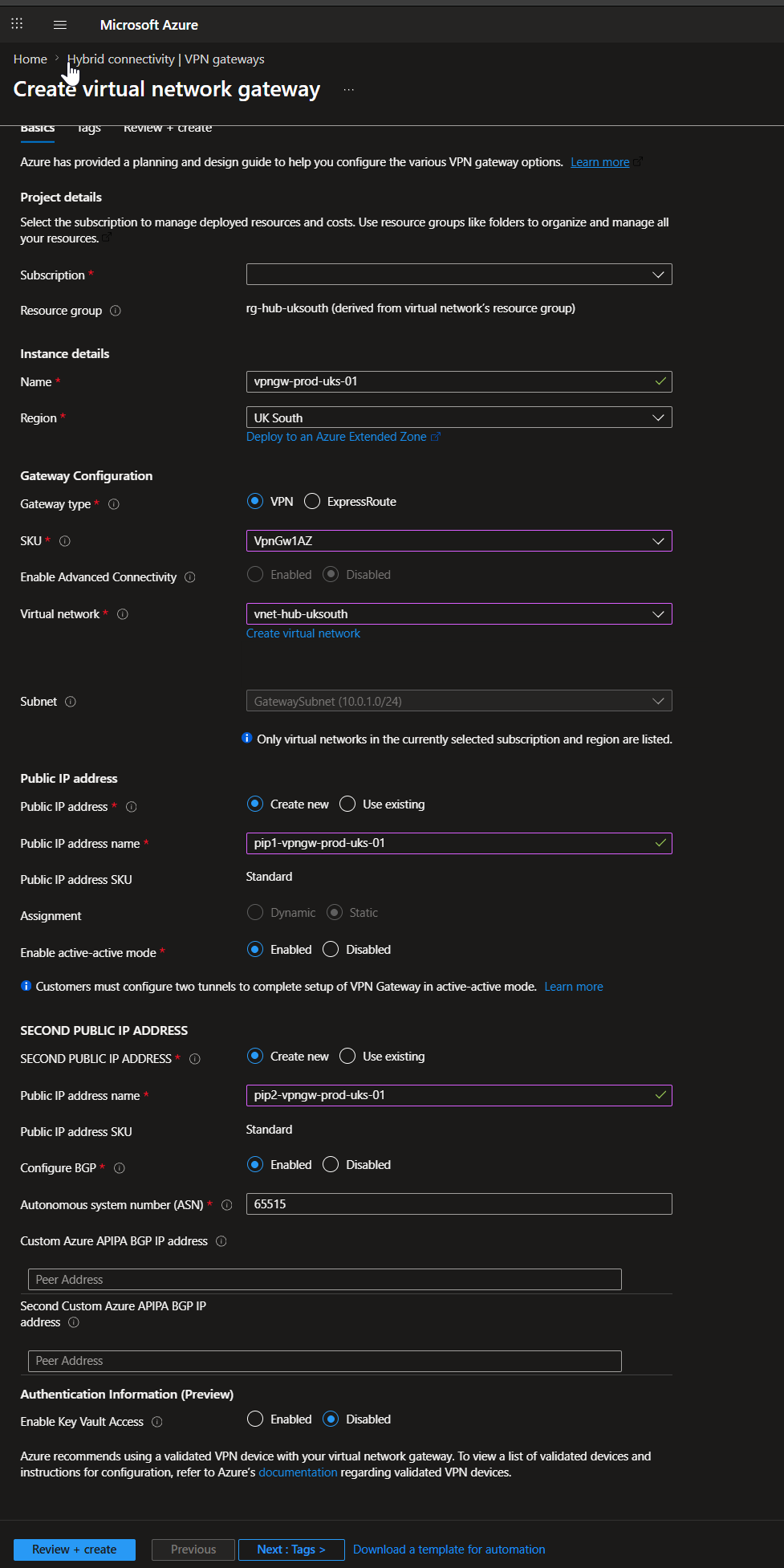Open the hamburger portal menu
The image size is (784, 1568).
60,25
